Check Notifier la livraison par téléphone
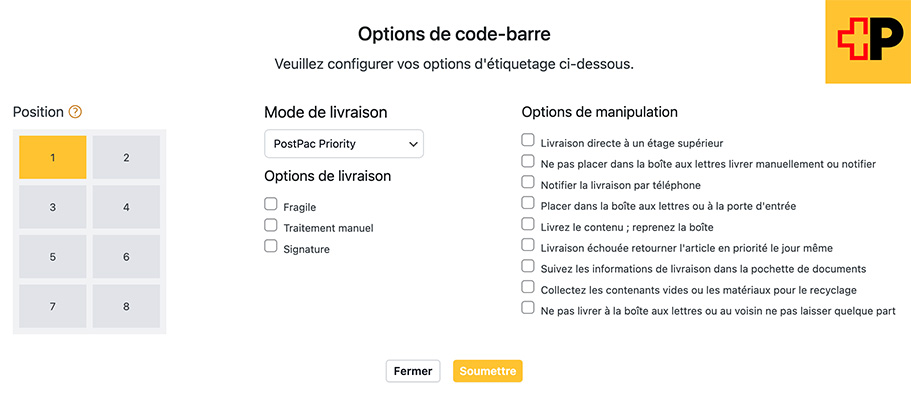 528,182
